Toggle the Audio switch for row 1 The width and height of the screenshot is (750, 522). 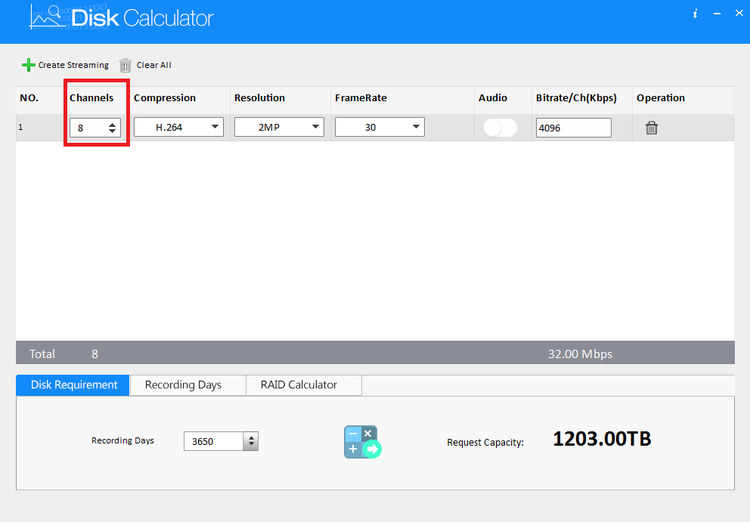point(500,128)
